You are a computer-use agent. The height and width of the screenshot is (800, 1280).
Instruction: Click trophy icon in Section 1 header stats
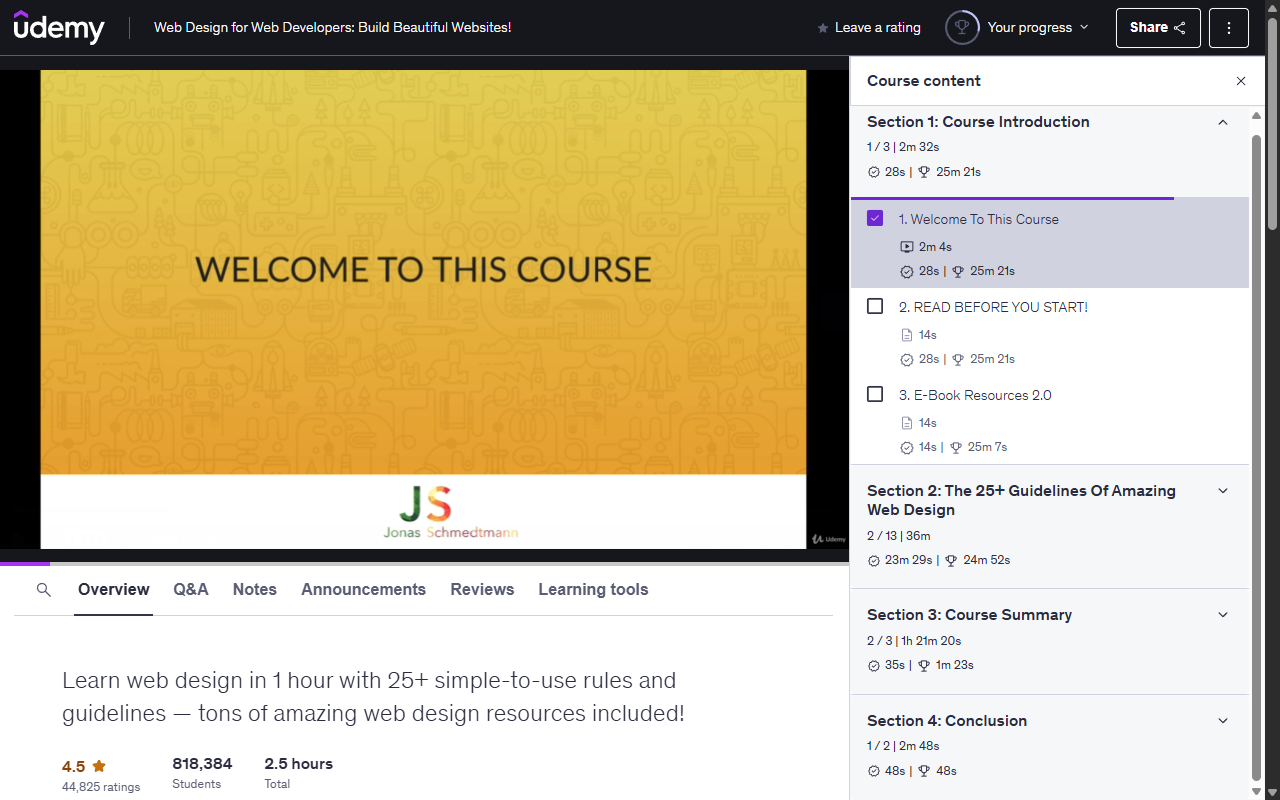pyautogui.click(x=924, y=172)
